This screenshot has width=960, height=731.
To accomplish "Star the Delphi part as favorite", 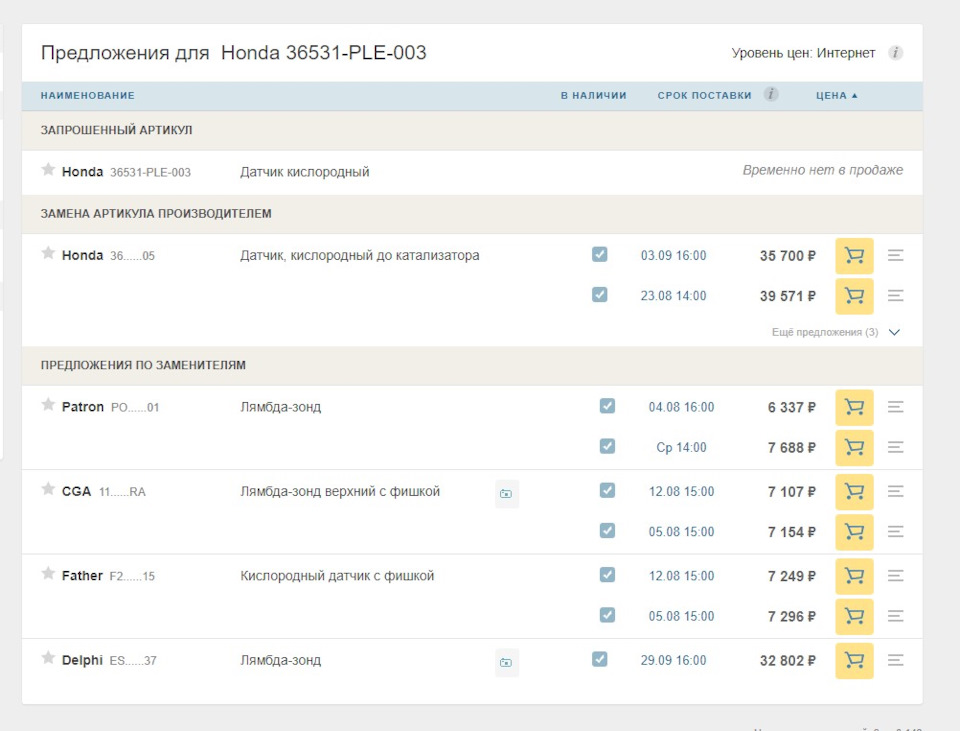I will pyautogui.click(x=48, y=658).
